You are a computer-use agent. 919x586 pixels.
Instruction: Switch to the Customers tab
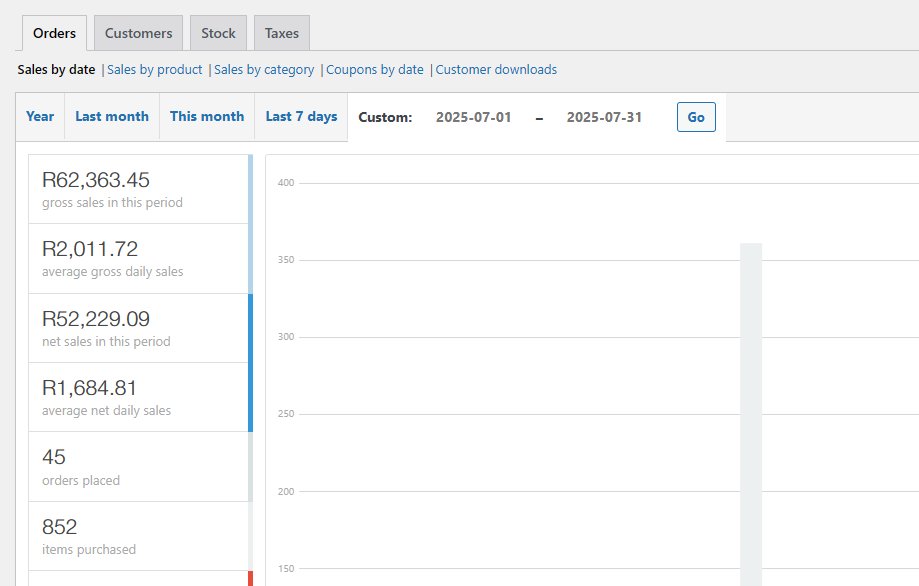(138, 33)
